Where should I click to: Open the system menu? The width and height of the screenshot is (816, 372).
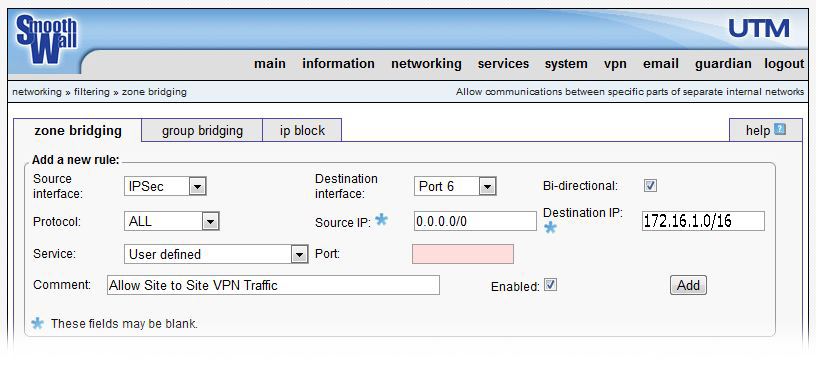click(566, 64)
